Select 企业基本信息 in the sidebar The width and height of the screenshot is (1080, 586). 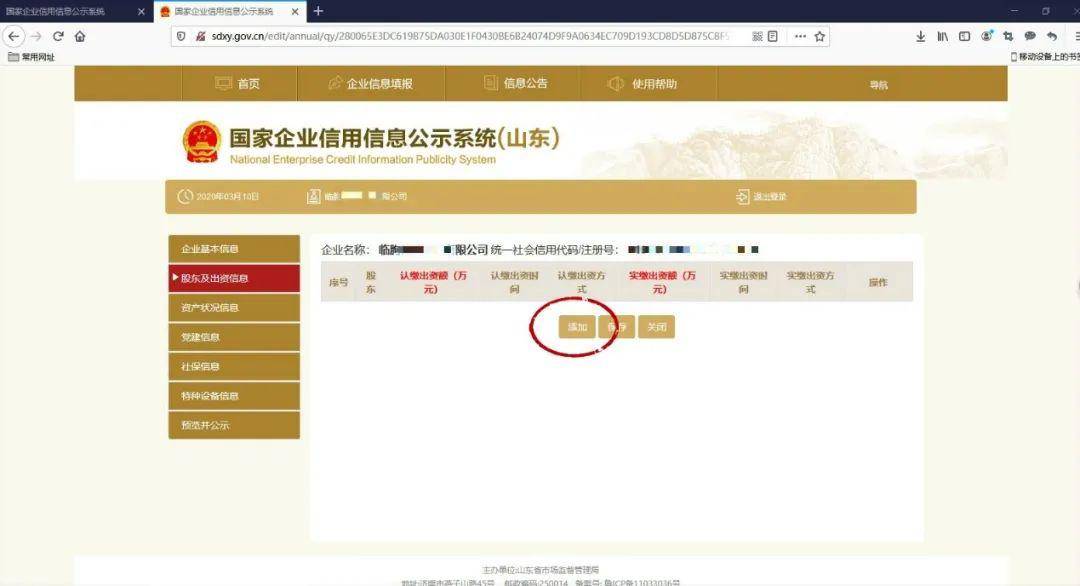click(x=234, y=249)
